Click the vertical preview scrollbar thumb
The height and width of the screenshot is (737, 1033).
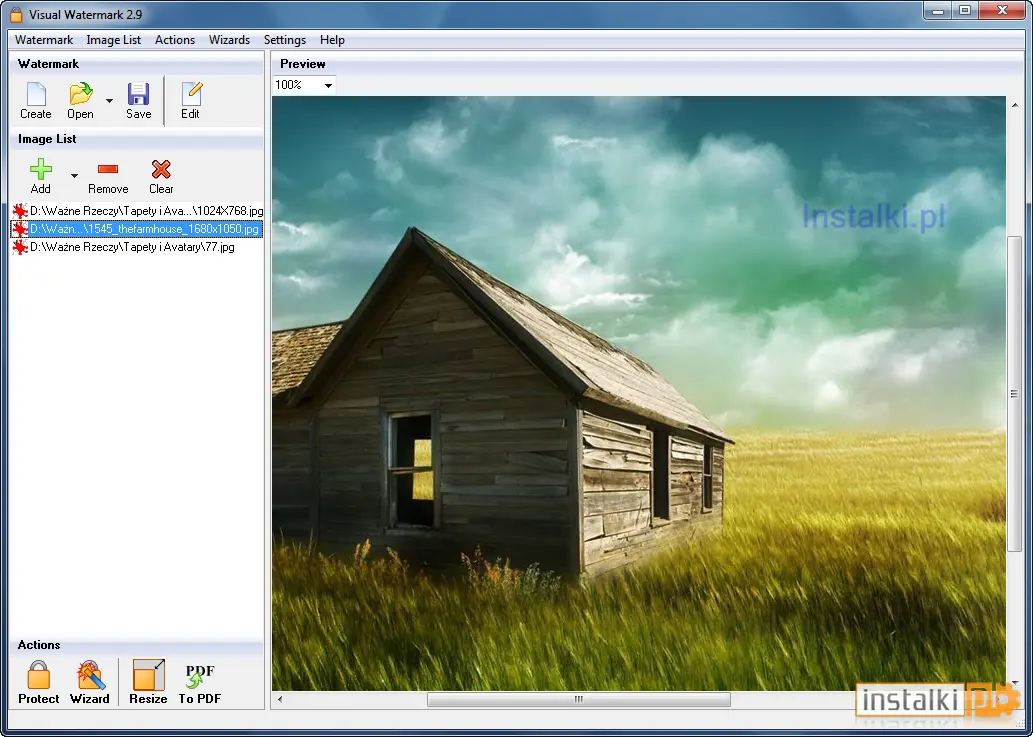[1015, 395]
